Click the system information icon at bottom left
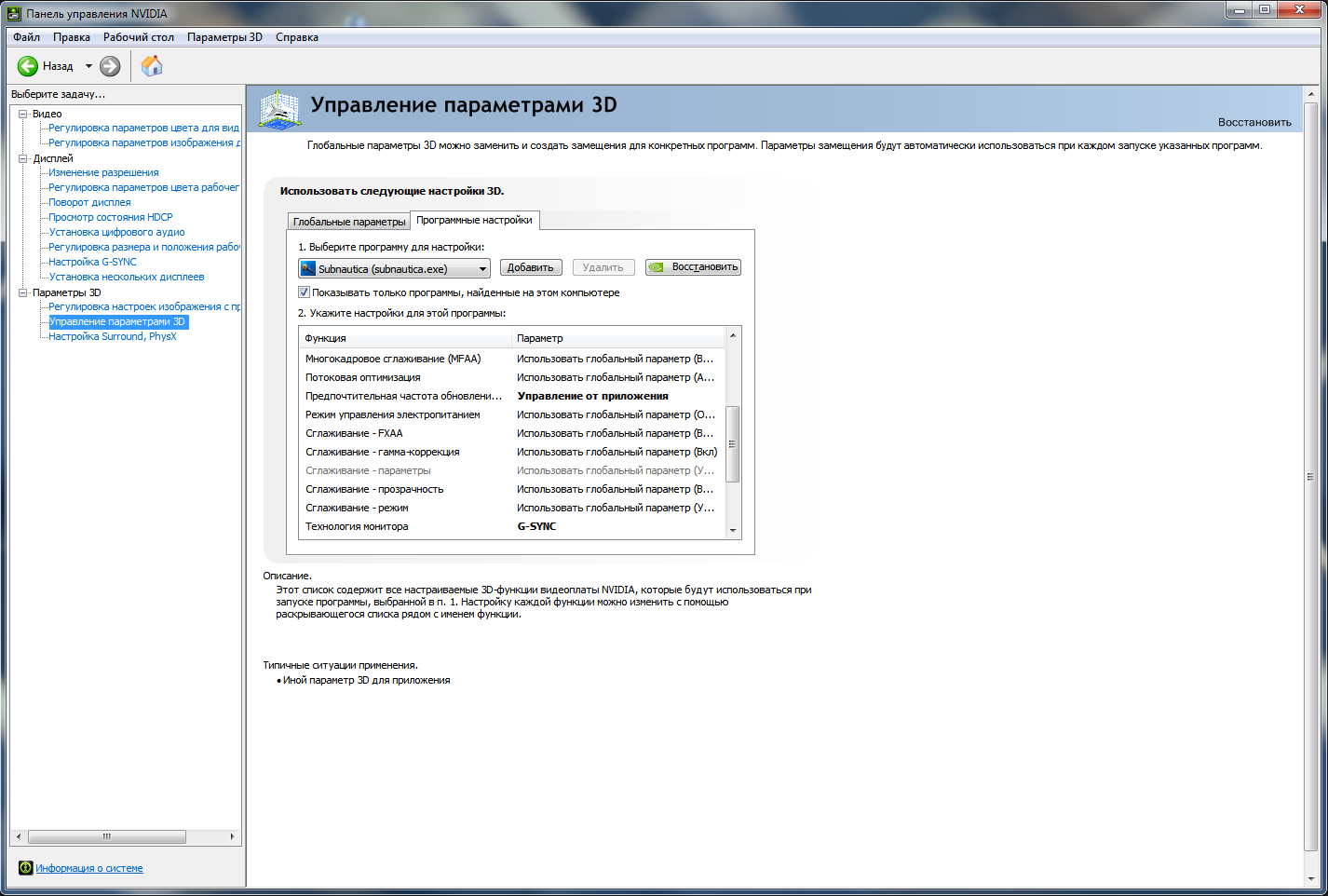This screenshot has height=896, width=1328. [25, 868]
